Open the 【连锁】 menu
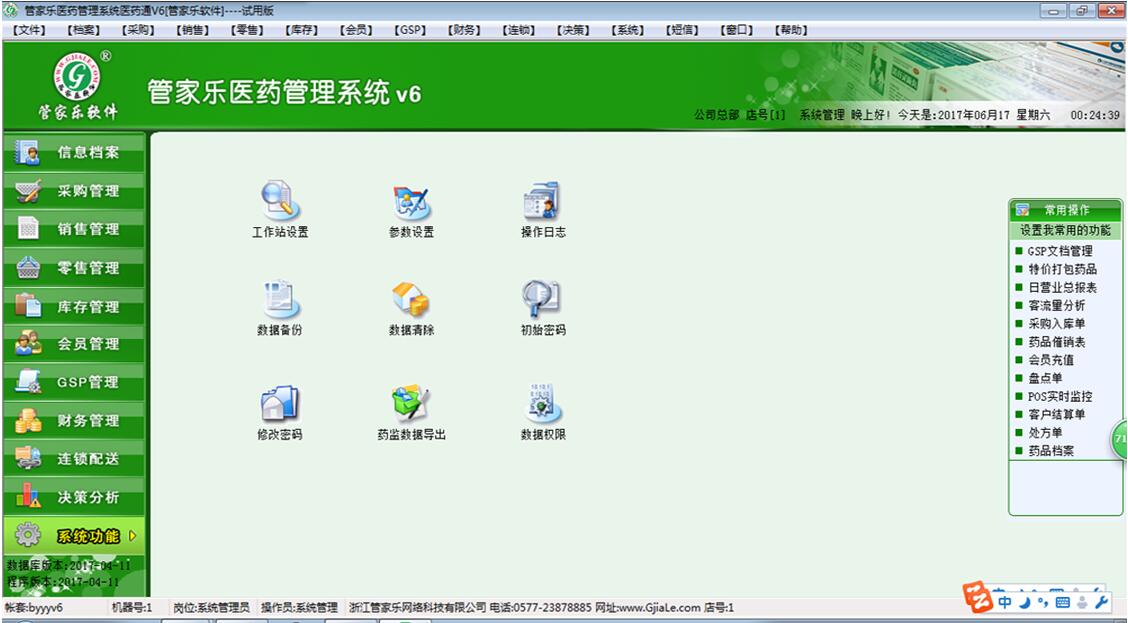Viewport: 1128px width, 623px height. 519,30
